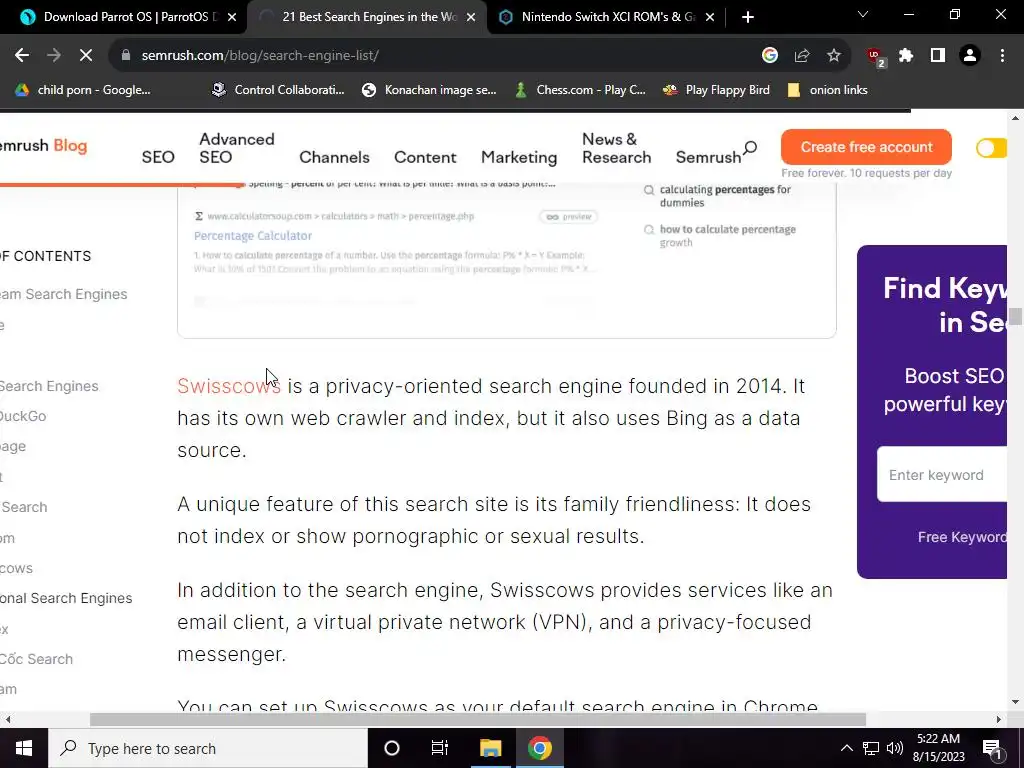The width and height of the screenshot is (1024, 768).
Task: Open the SEO menu item
Action: (x=158, y=157)
